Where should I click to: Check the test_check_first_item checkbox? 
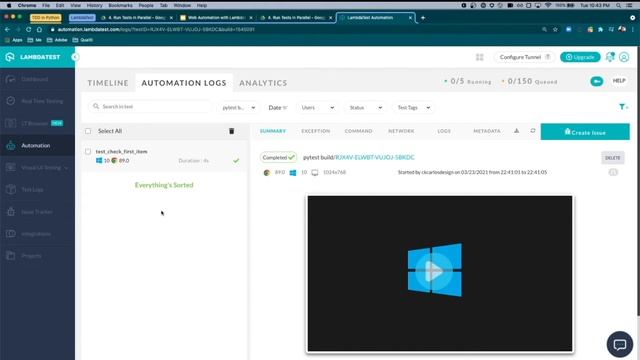tap(88, 151)
